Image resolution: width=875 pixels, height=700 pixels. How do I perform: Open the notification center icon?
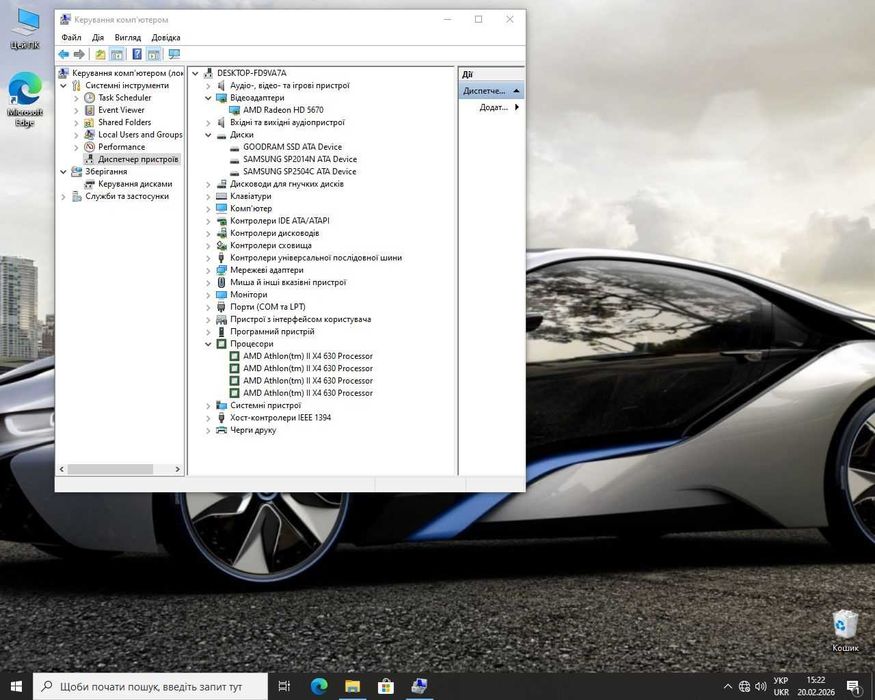click(853, 686)
